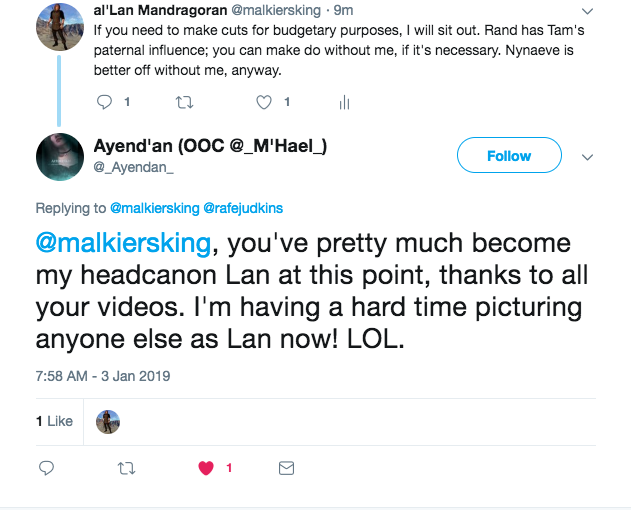Open @rafejudkins link in Replying to line
This screenshot has width=631, height=510.
(243, 208)
